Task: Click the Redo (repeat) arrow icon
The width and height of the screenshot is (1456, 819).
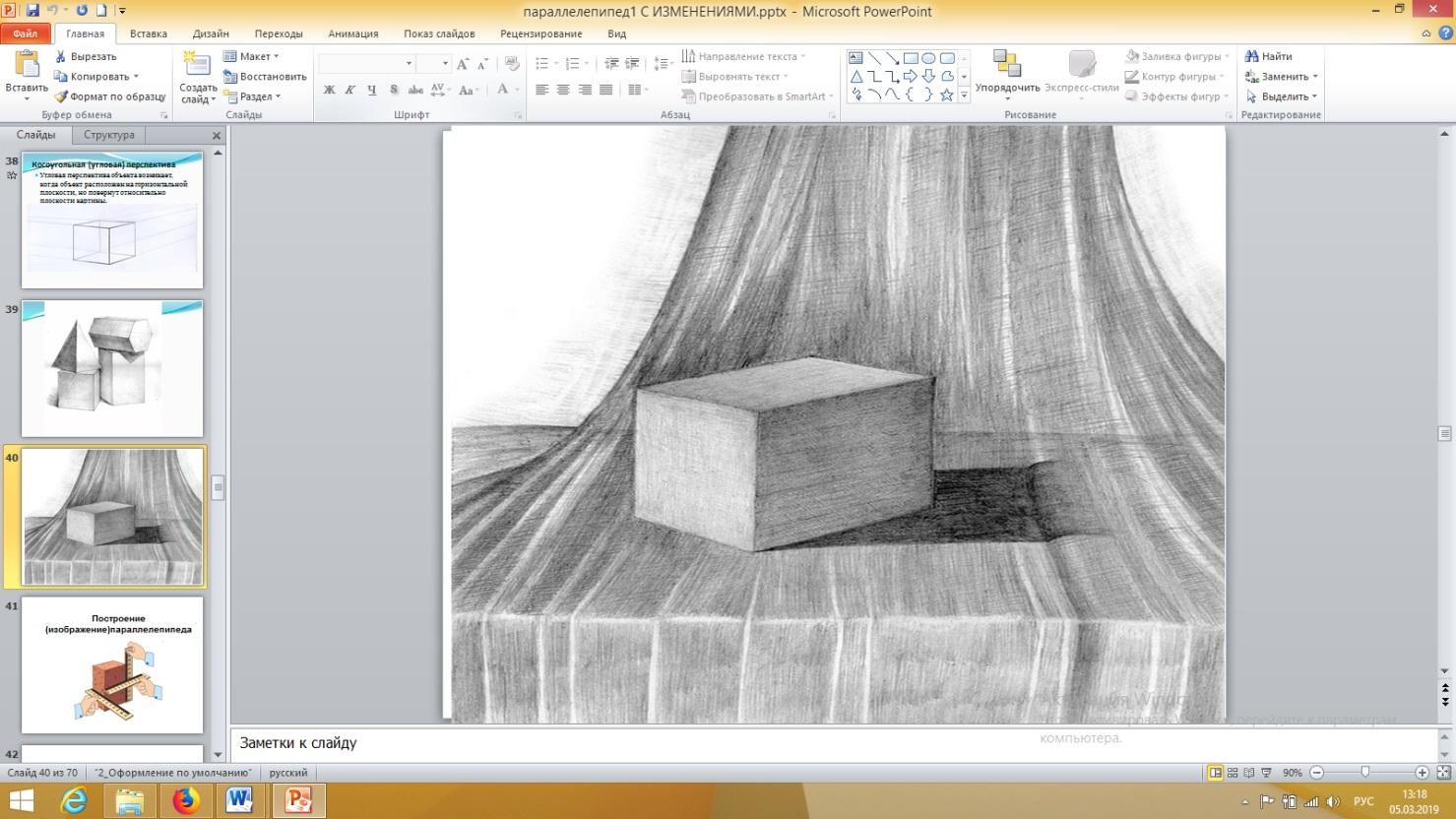Action: [82, 11]
